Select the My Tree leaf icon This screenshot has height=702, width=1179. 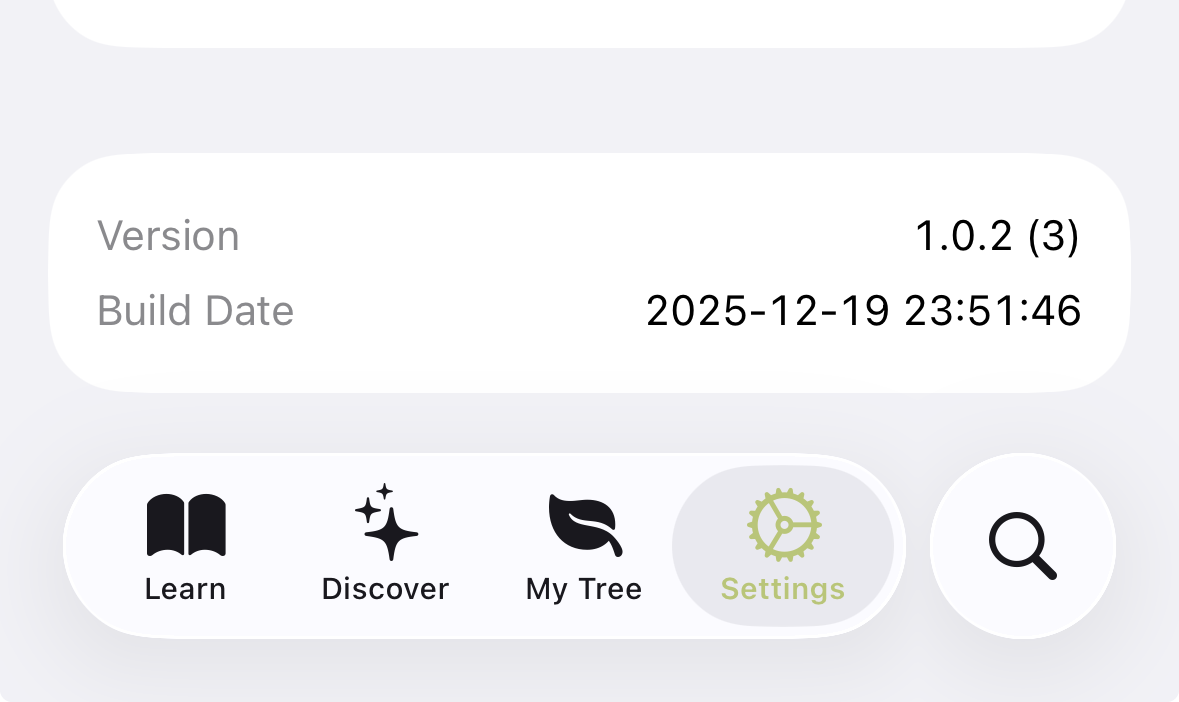point(584,525)
